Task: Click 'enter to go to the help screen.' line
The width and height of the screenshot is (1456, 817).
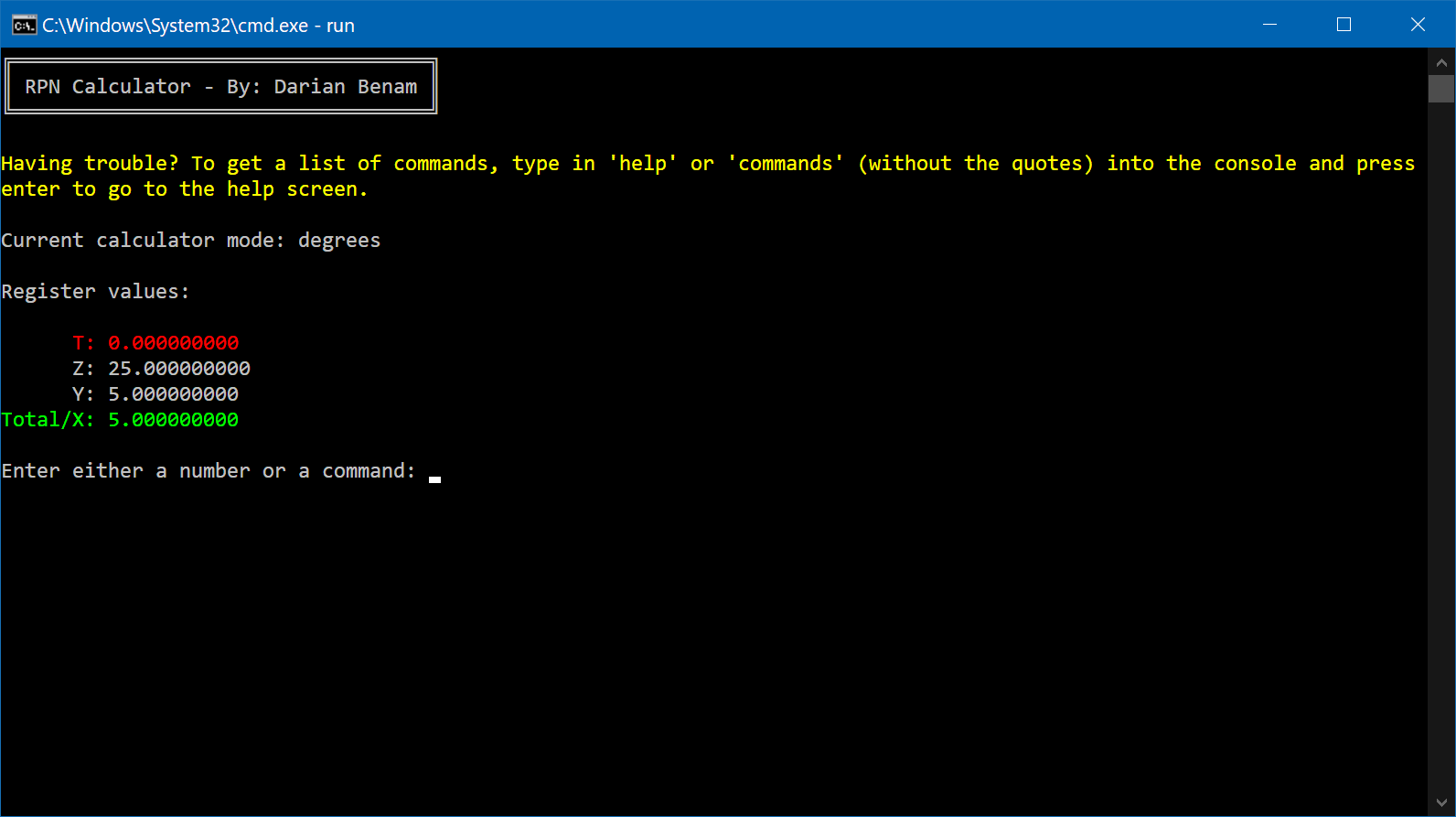Action: 184,189
